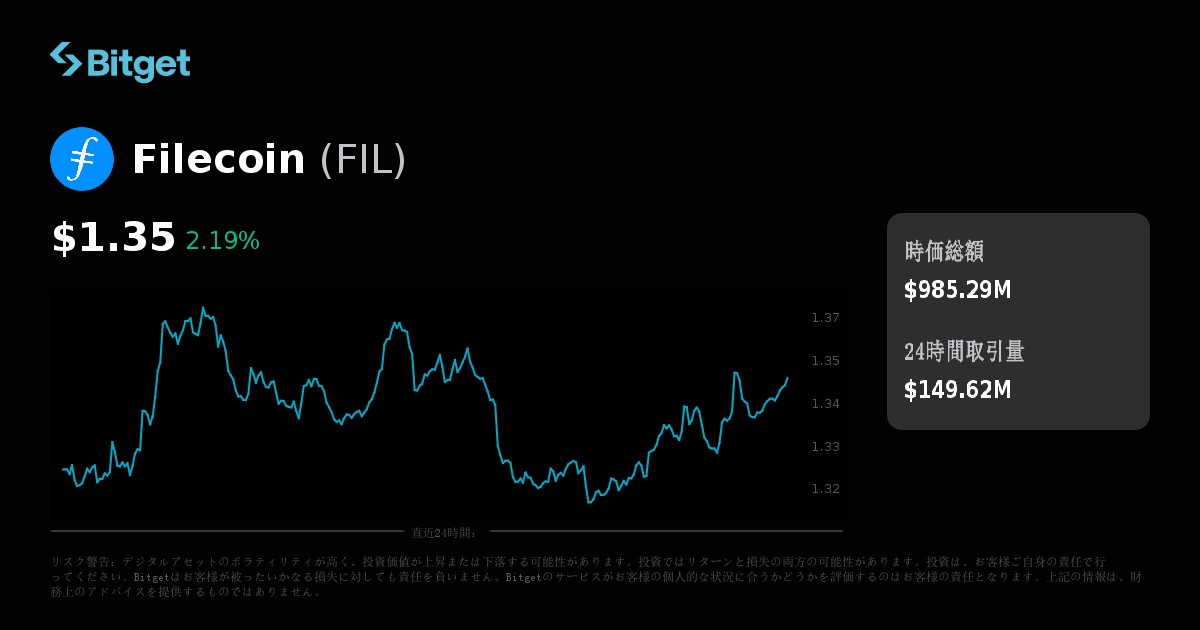Click the $985.29M market cap value
This screenshot has width=1200, height=630.
[x=956, y=290]
